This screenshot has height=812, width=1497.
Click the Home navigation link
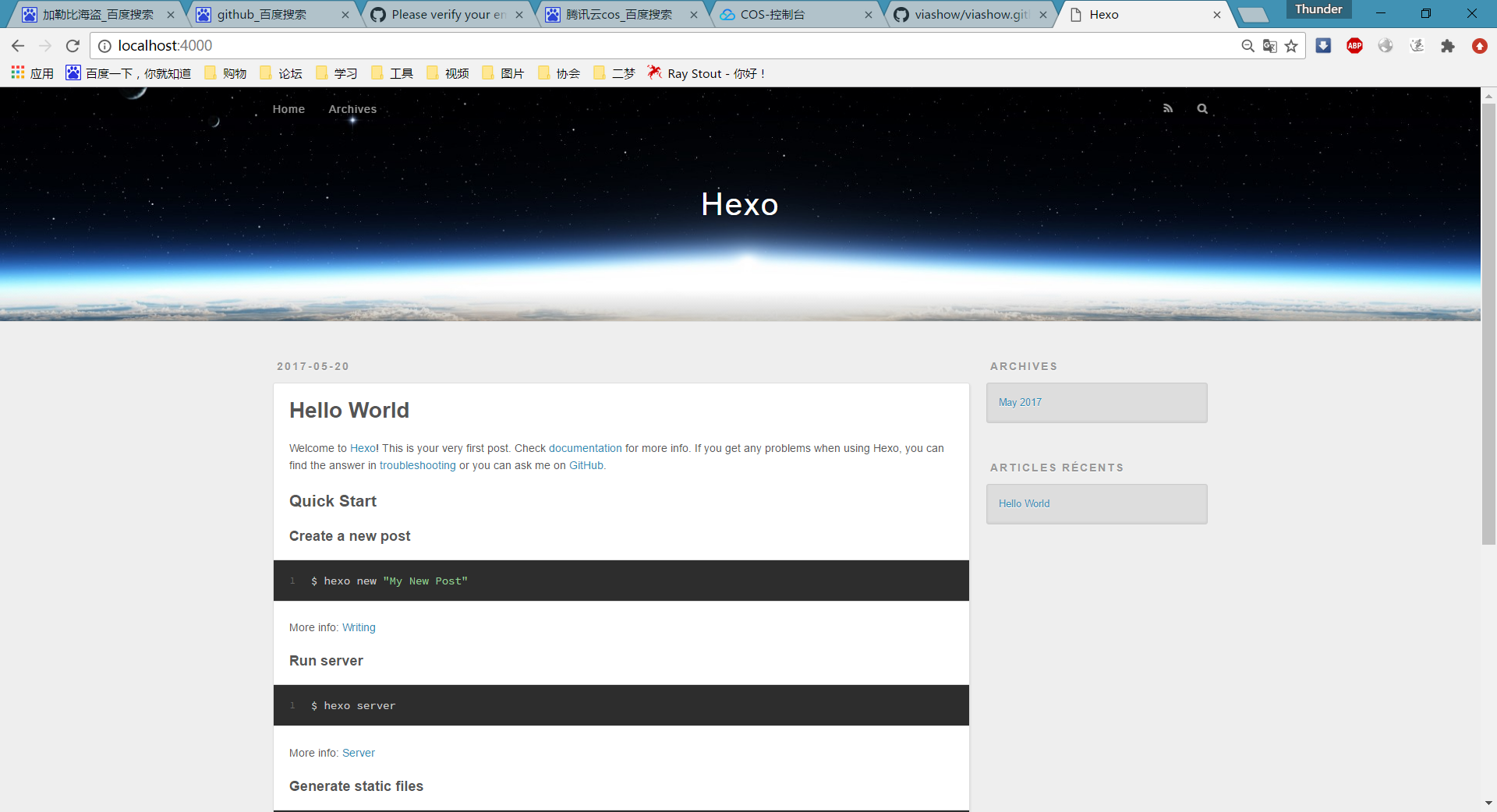click(288, 109)
